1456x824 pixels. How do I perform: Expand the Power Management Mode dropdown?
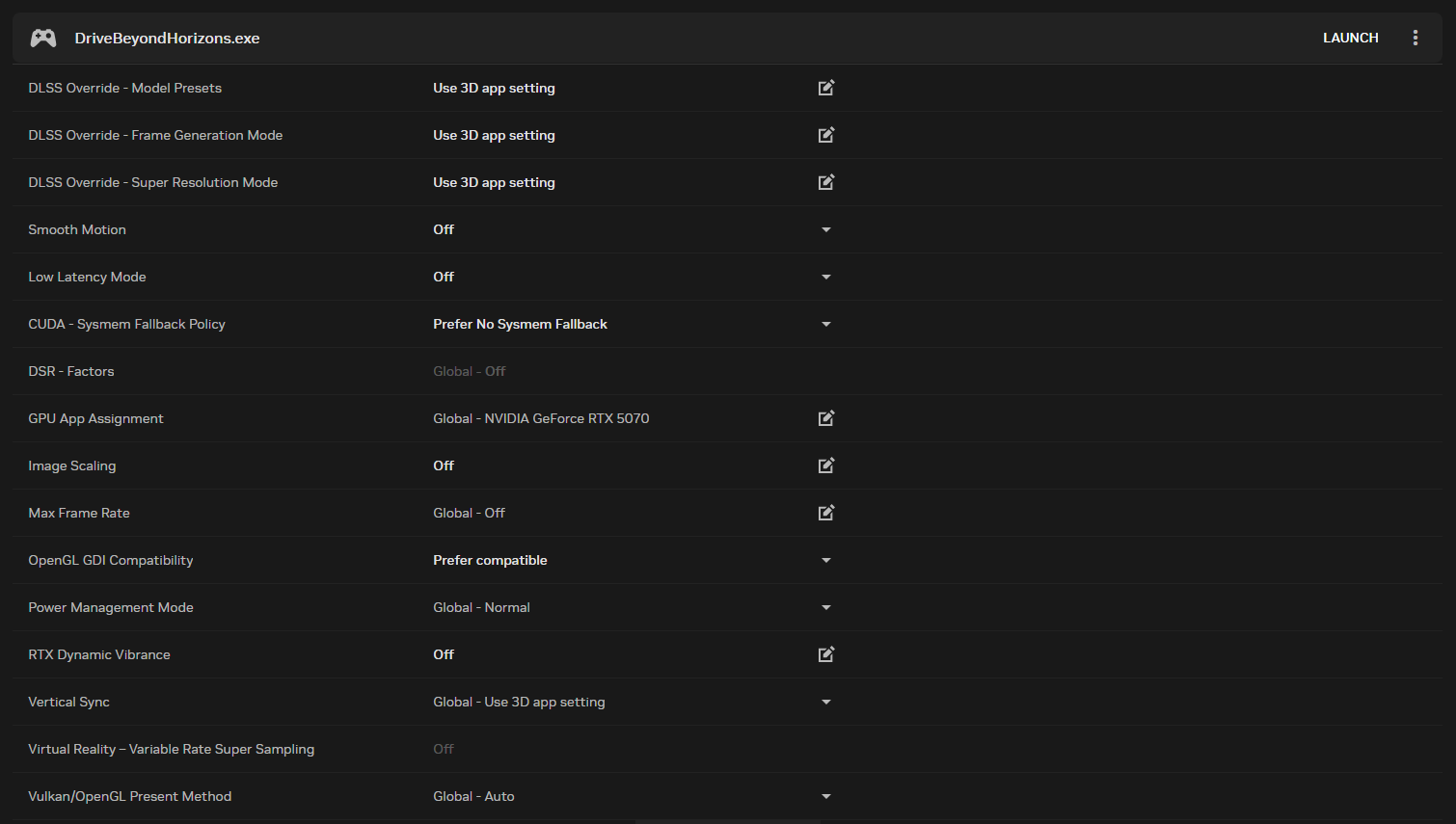(x=826, y=607)
